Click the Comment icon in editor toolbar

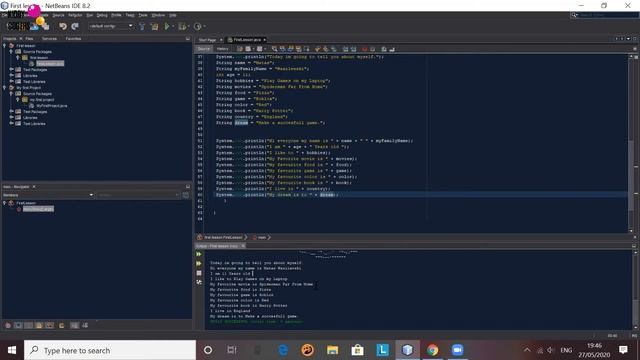point(384,49)
